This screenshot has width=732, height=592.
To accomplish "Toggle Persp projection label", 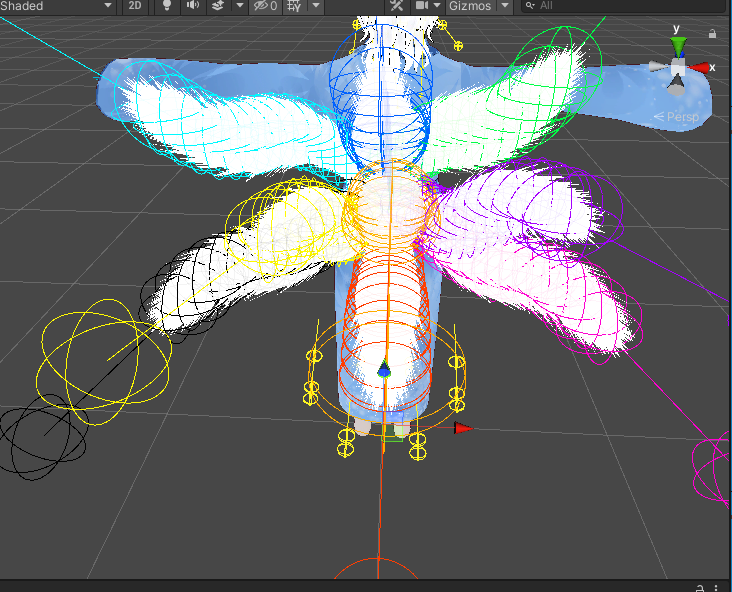I will click(680, 117).
